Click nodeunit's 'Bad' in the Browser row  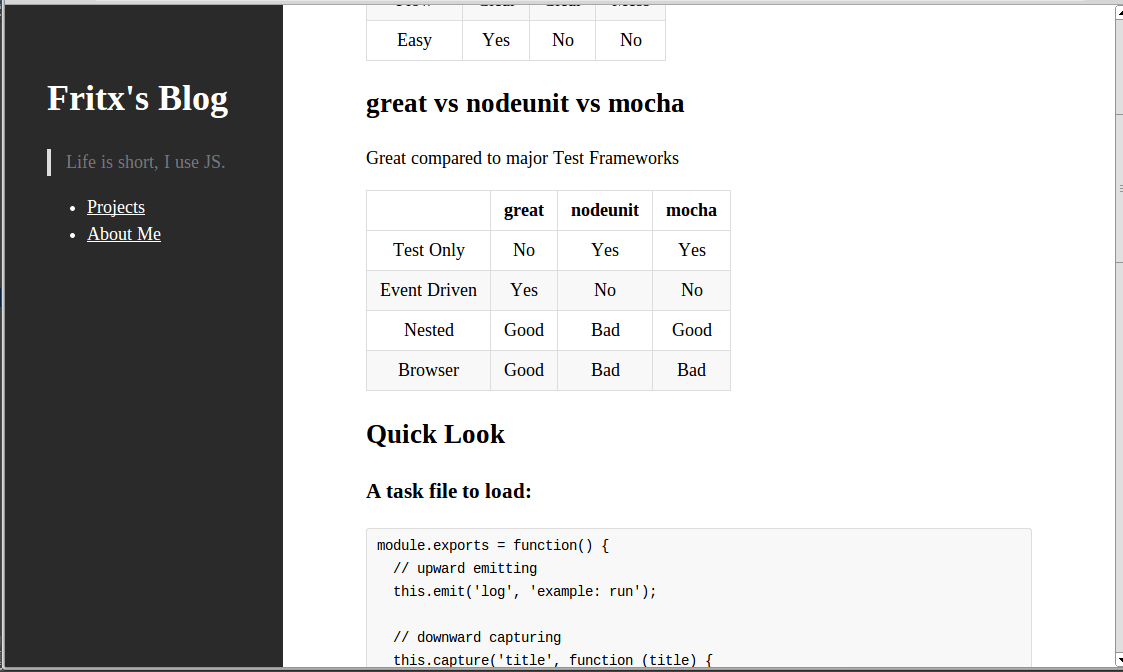pyautogui.click(x=604, y=370)
